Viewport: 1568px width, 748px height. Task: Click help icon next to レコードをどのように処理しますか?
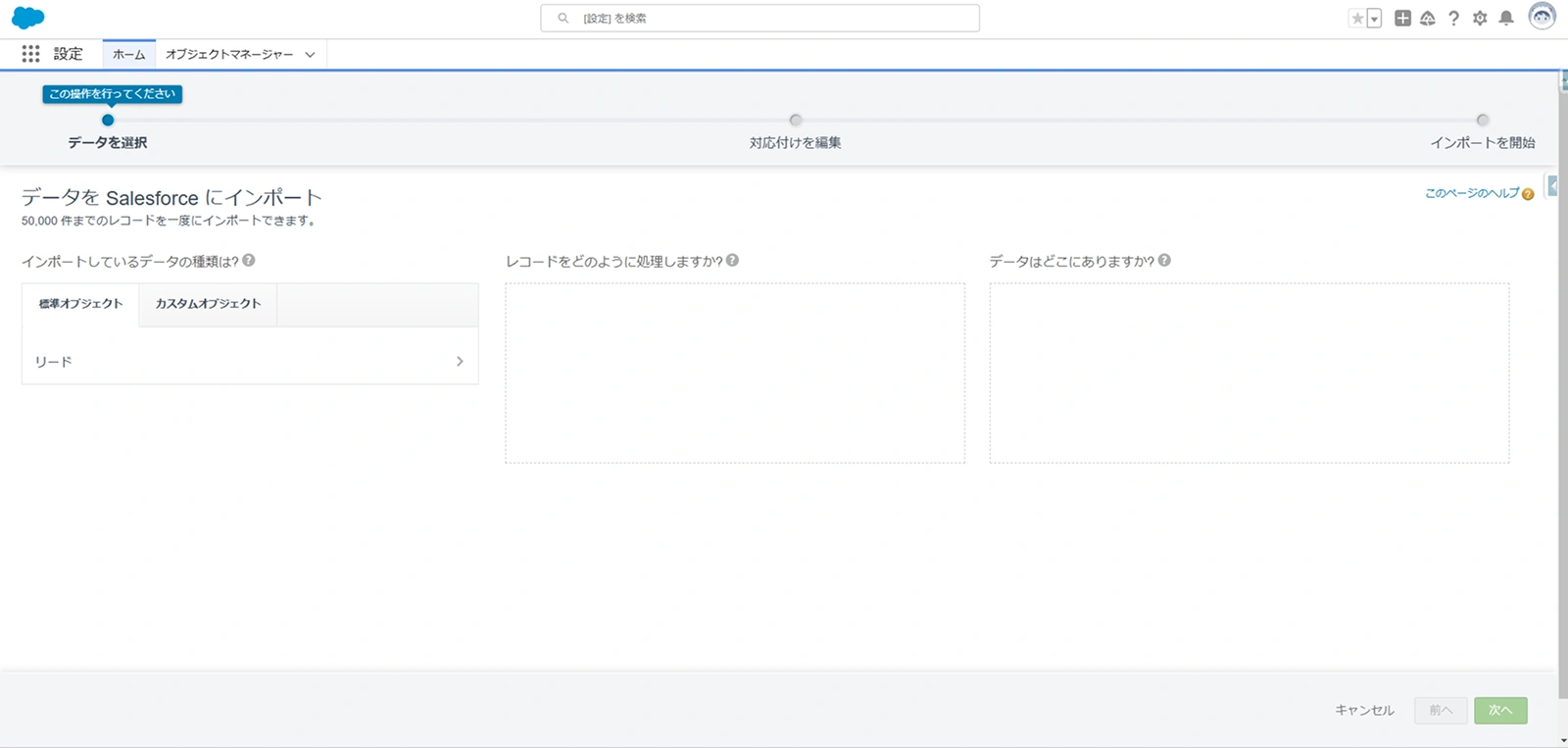pos(733,261)
